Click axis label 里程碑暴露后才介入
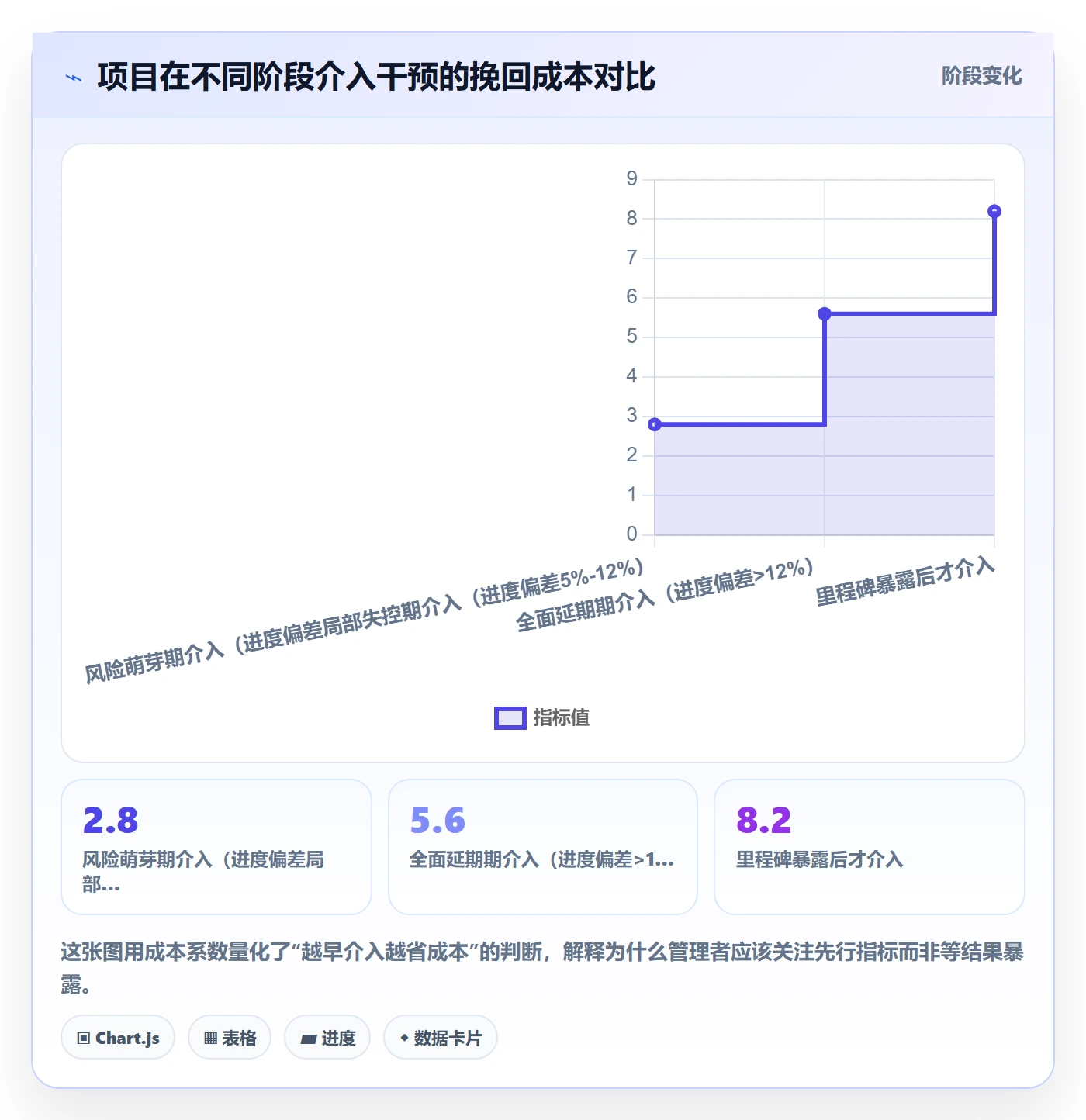This screenshot has width=1086, height=1120. point(905,582)
